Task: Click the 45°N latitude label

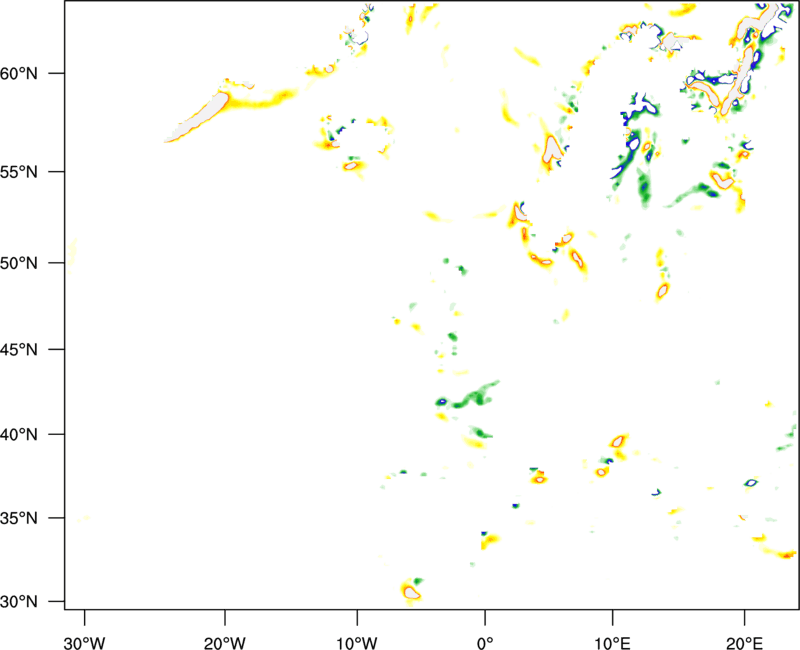Action: click(19, 350)
